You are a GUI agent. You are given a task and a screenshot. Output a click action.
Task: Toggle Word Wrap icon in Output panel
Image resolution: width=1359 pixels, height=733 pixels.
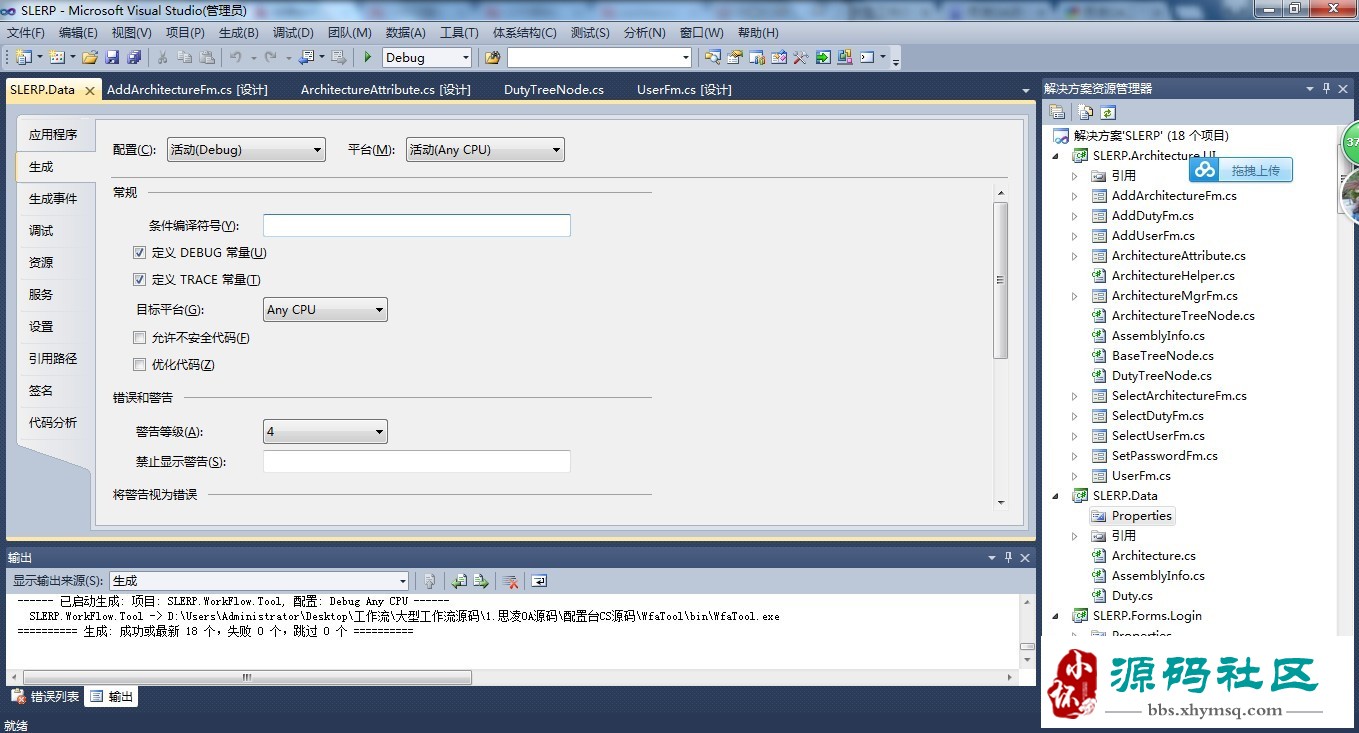[539, 581]
